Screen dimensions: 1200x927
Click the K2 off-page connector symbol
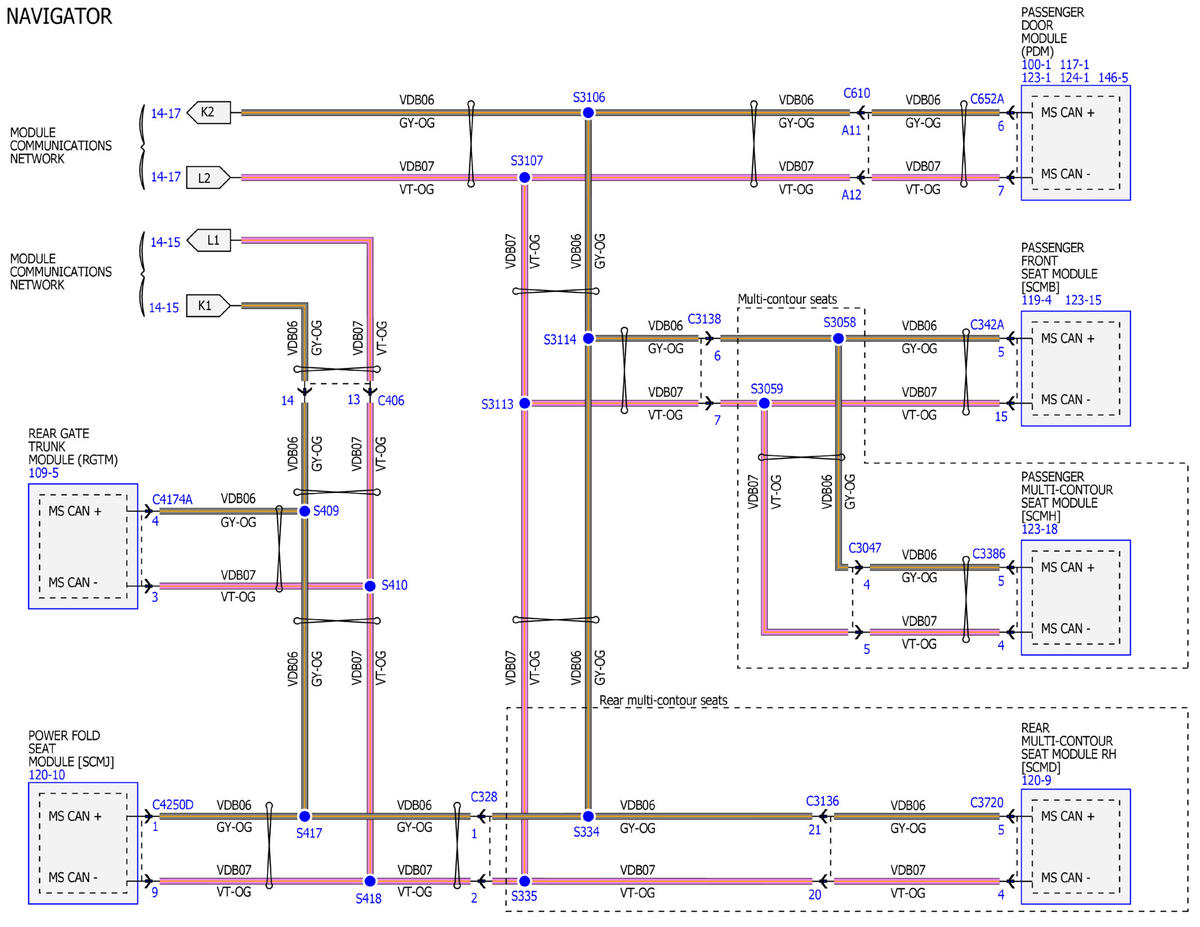(208, 113)
